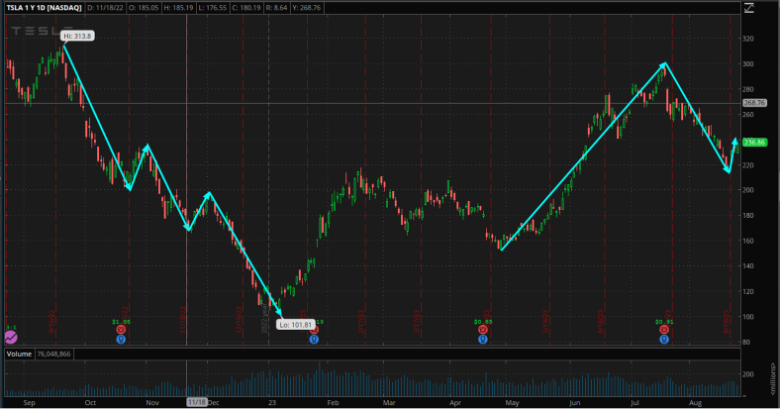Click the blue lightbulb icon under $0.91 earnings
Viewport: 780px width, 410px height.
(664, 339)
